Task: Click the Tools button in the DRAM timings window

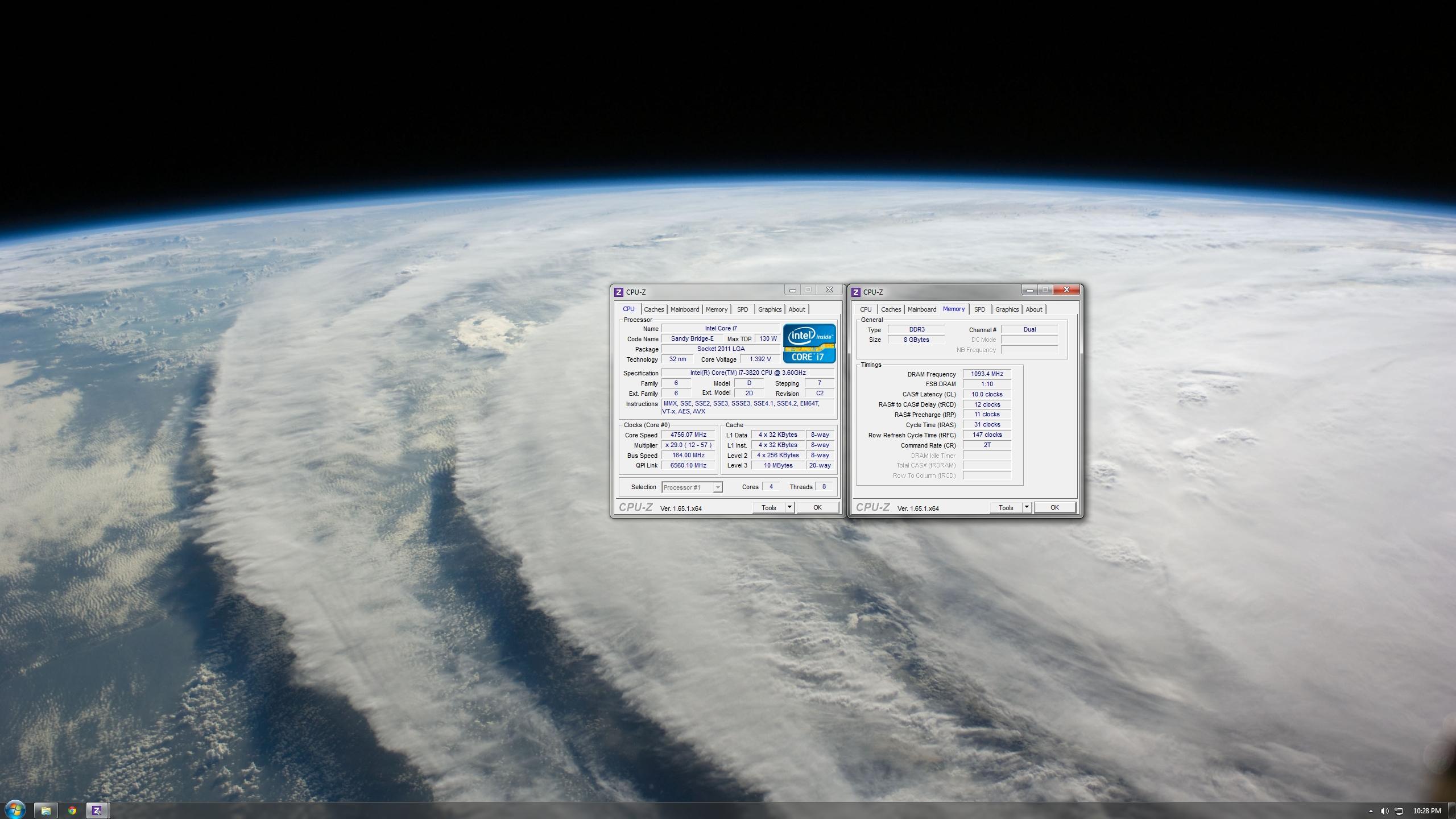Action: point(1006,508)
